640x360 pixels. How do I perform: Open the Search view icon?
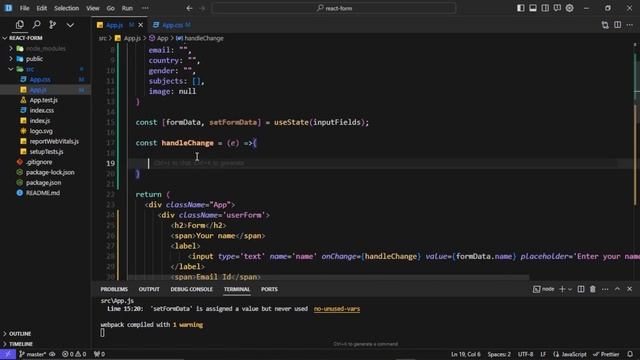(x=36, y=25)
